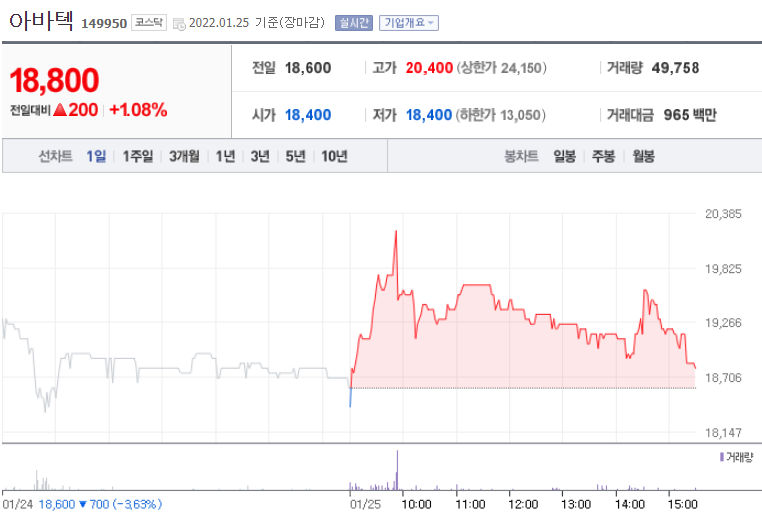Click the 01/25 date axis label
The image size is (762, 529).
pos(365,504)
